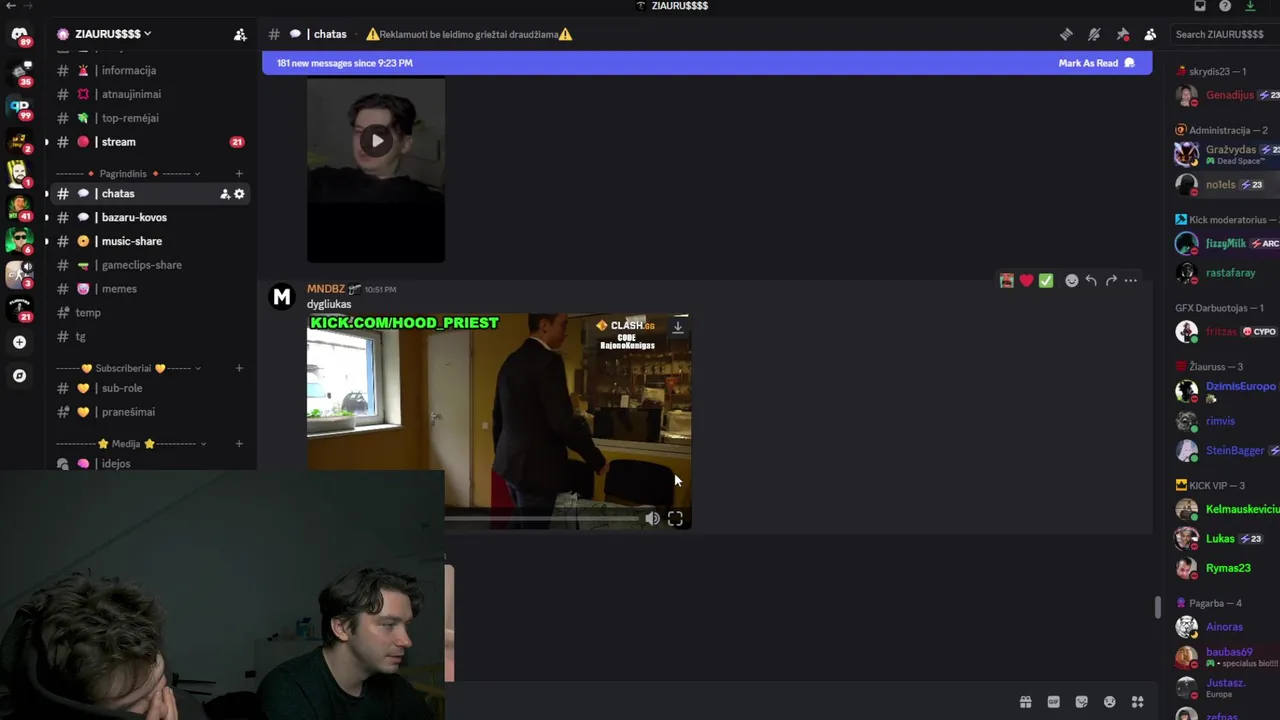
Task: Open chatas channel settings gear
Action: 239,194
